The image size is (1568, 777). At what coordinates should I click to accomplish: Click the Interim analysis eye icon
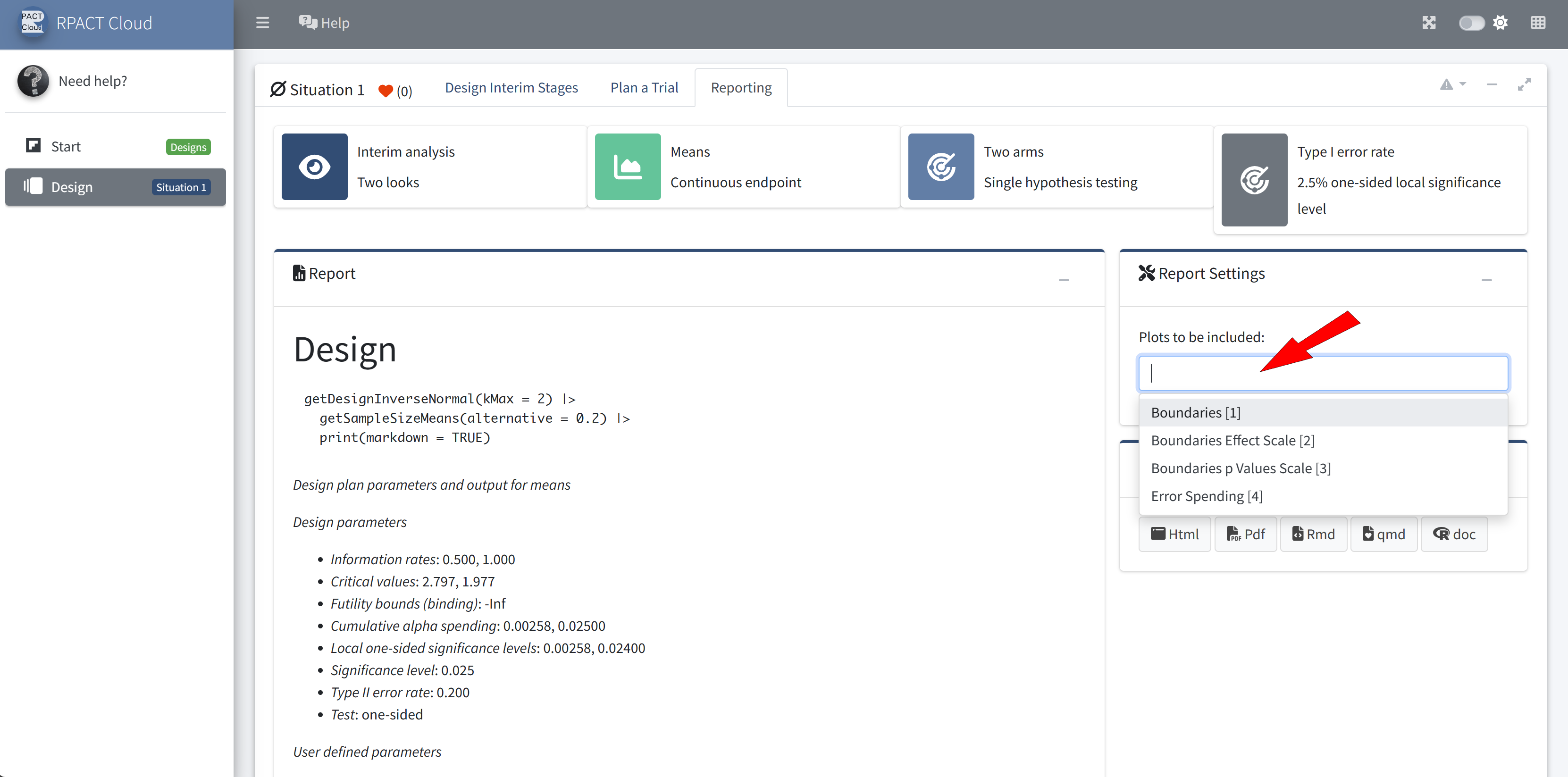314,167
